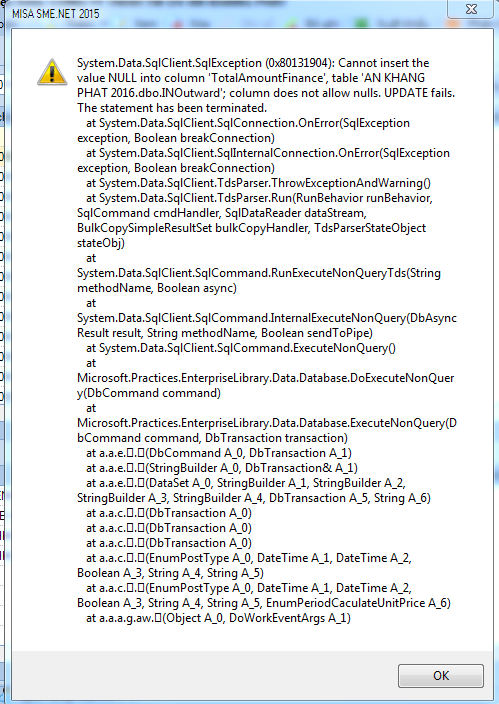Click the TdsParser.Run(RunBehavior runBehavior line
Screen dimensions: 499x704
(x=259, y=198)
